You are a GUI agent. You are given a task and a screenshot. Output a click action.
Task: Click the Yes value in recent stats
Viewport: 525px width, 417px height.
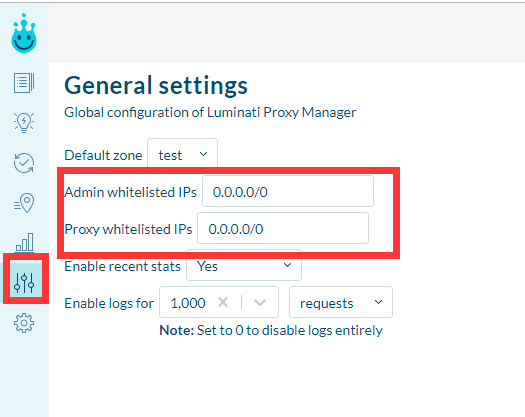[x=207, y=266]
